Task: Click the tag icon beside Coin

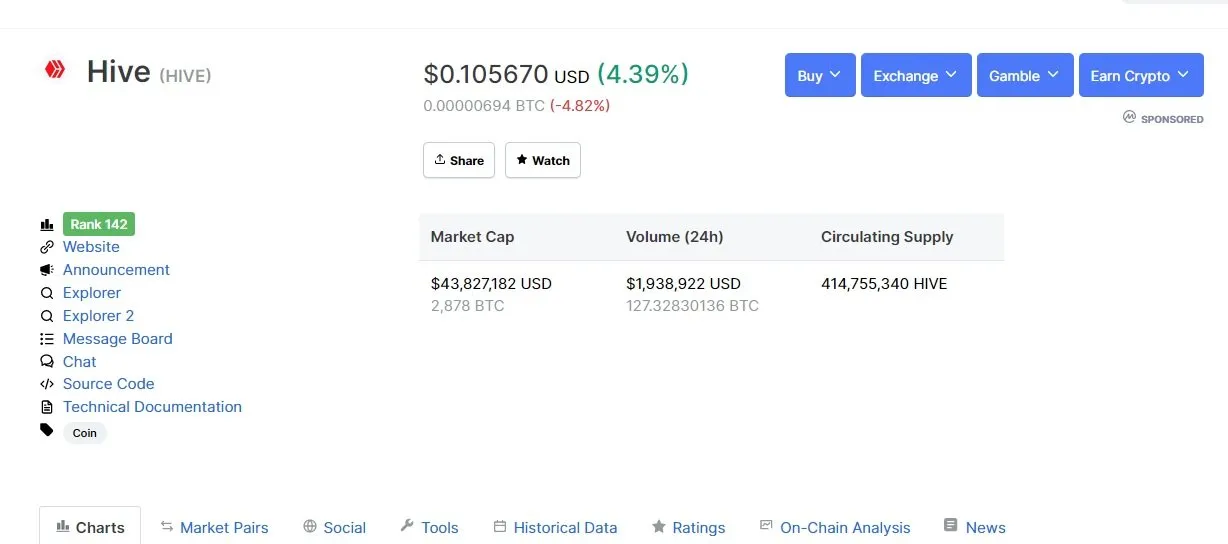Action: pos(46,430)
